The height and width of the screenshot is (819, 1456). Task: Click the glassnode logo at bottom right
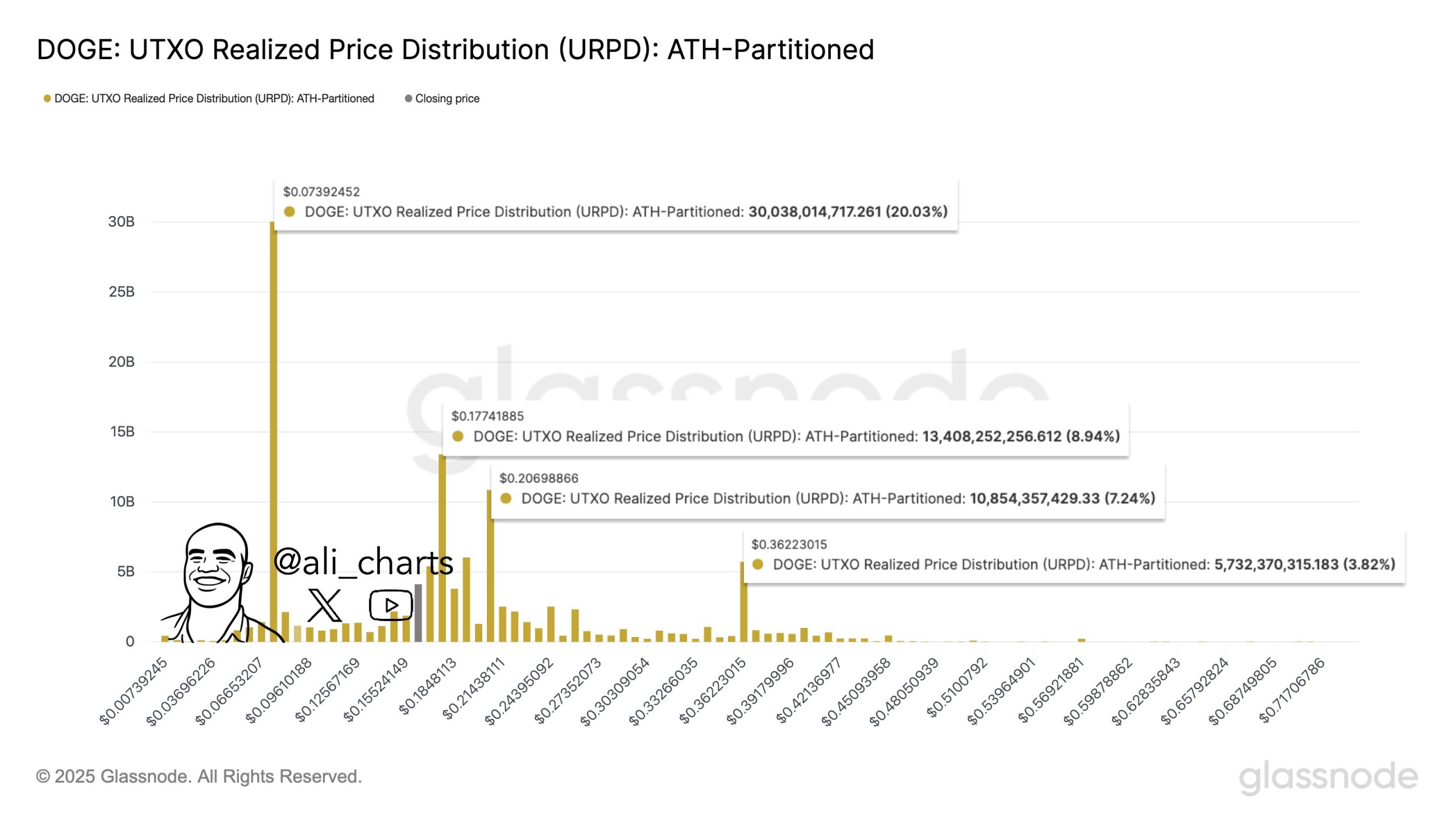point(1328,777)
